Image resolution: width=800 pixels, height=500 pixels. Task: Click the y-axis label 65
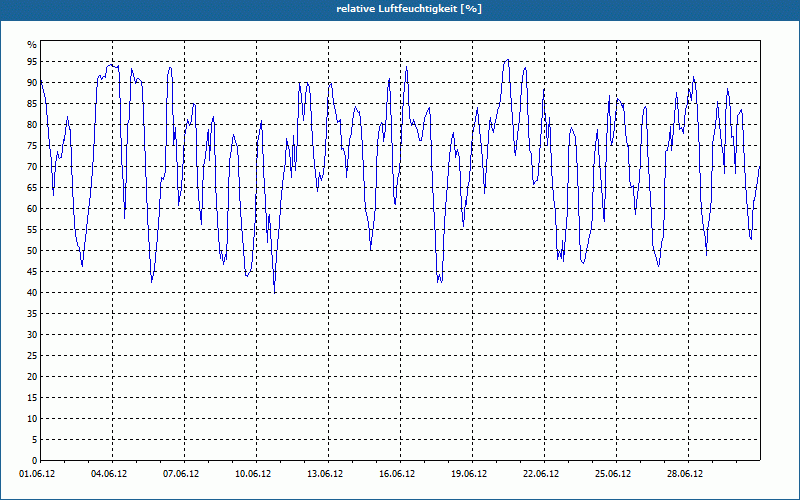pos(32,188)
